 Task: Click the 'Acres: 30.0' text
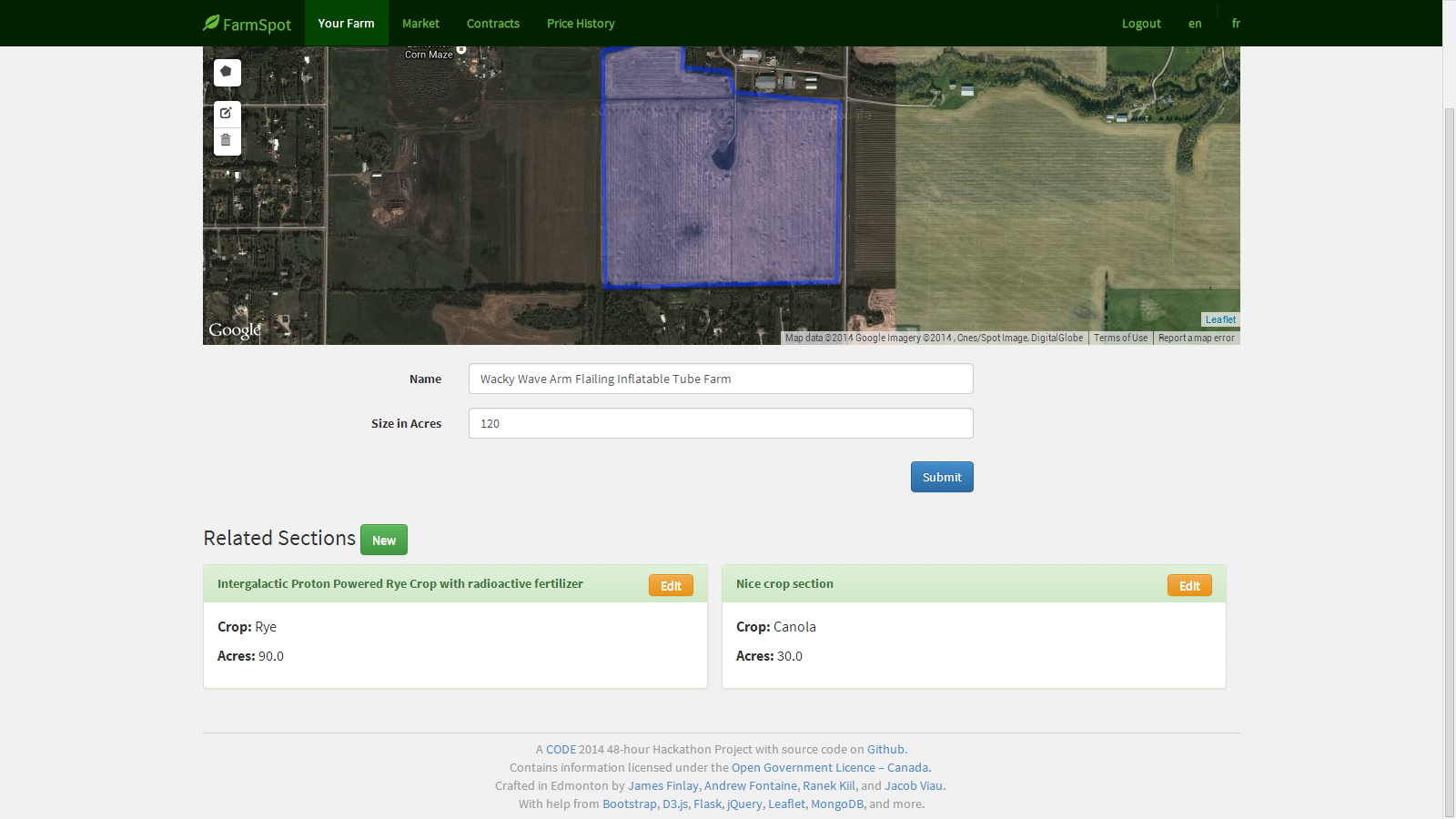coord(769,656)
